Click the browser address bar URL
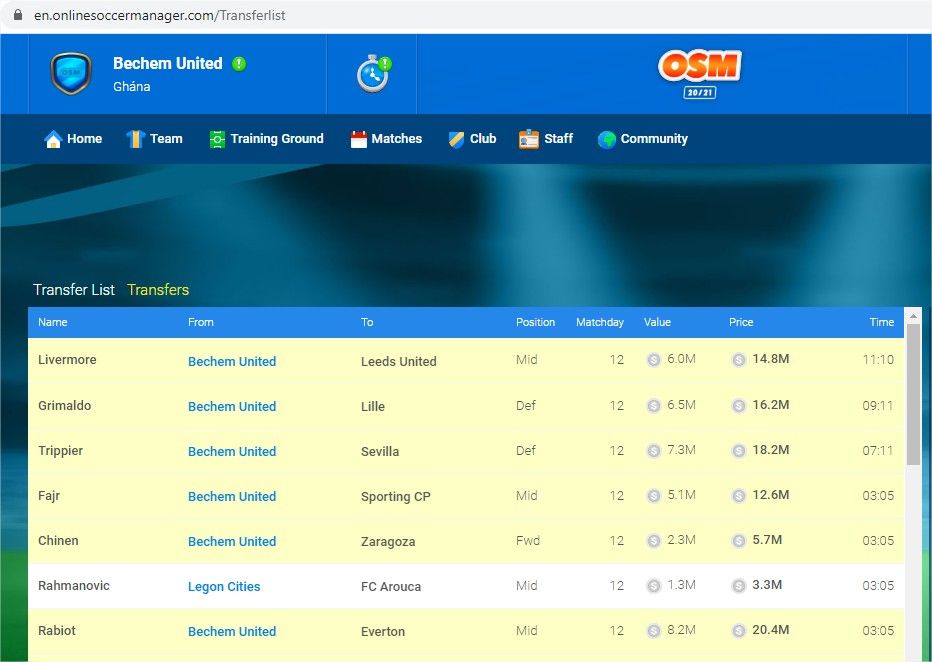 click(159, 15)
